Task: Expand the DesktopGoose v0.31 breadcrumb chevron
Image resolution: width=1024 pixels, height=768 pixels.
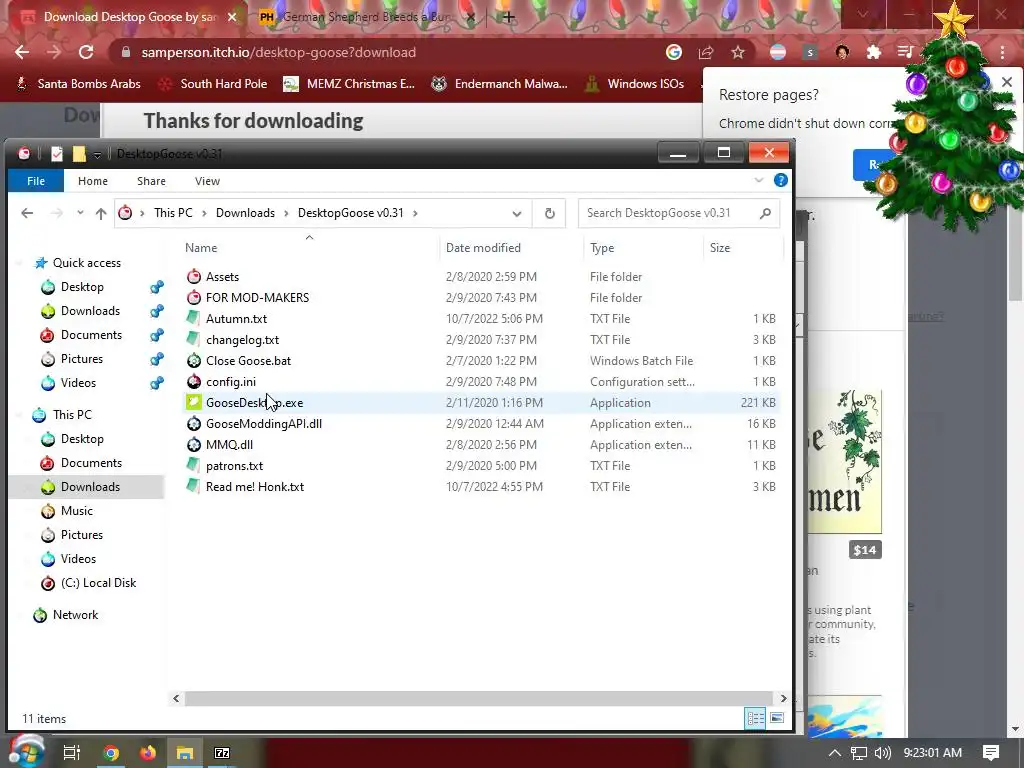Action: point(415,213)
